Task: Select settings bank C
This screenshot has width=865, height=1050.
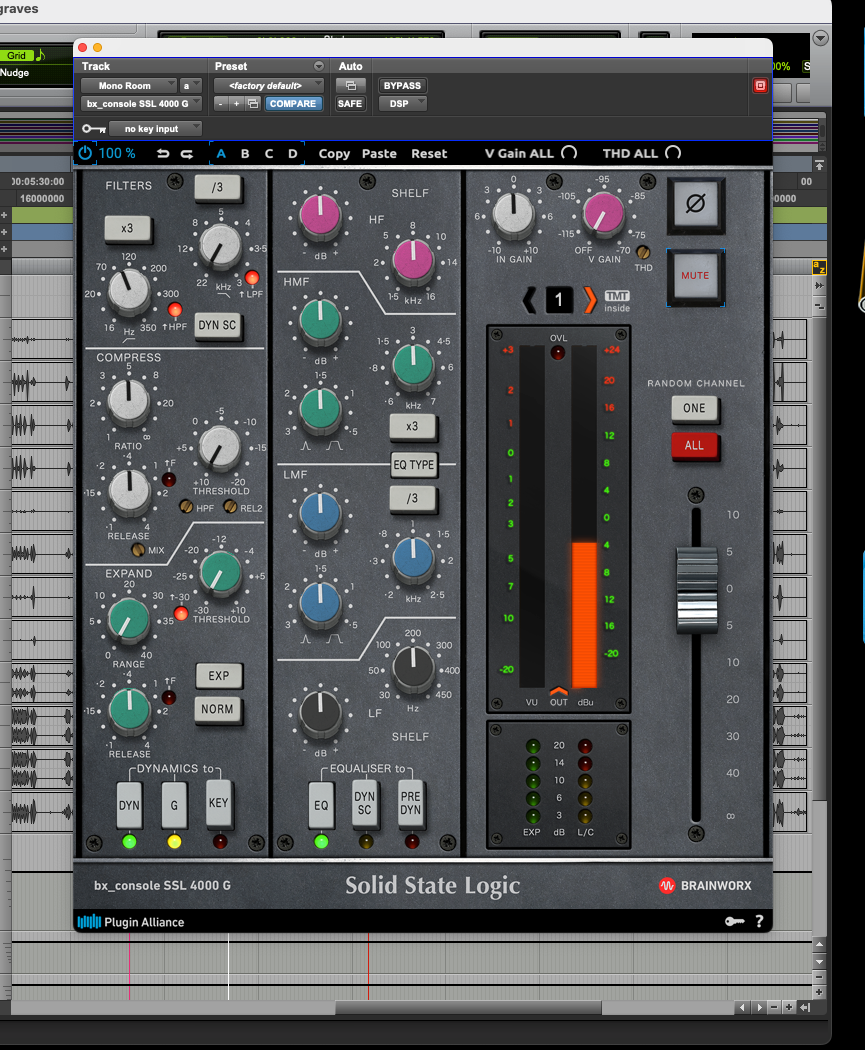Action: [268, 153]
